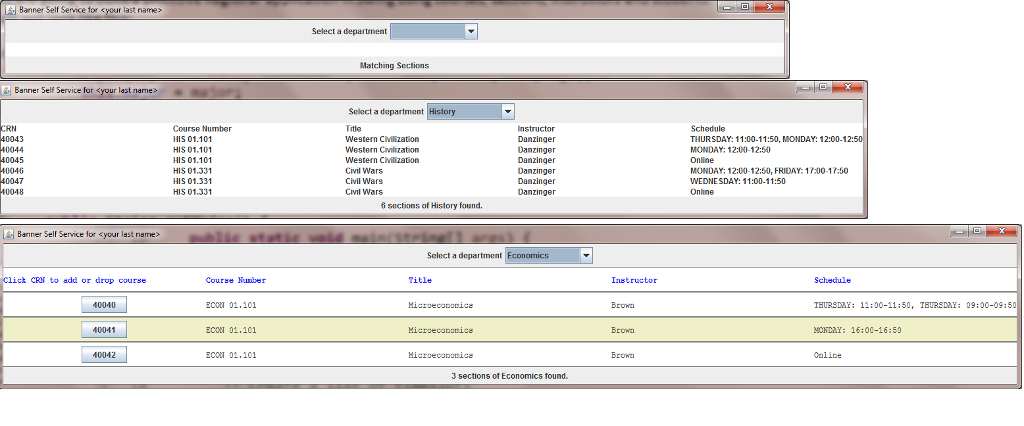
Task: Click 'Instructor' header in Economics window
Action: pyautogui.click(x=634, y=280)
